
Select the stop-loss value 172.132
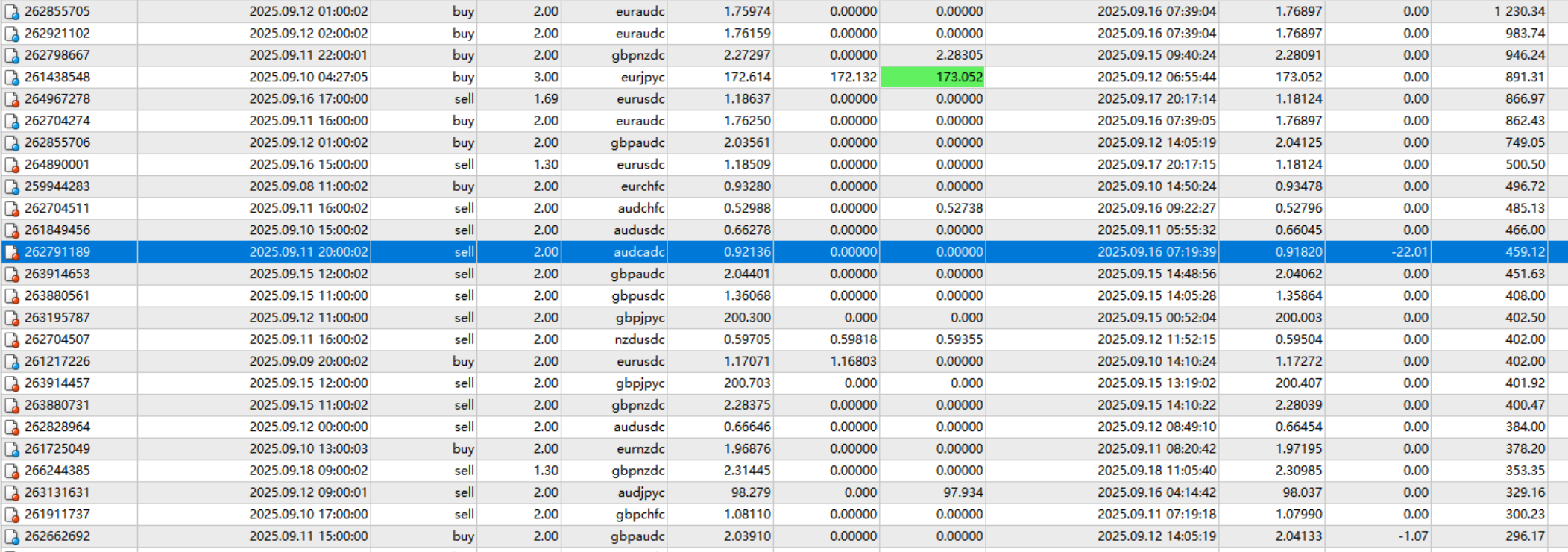854,77
